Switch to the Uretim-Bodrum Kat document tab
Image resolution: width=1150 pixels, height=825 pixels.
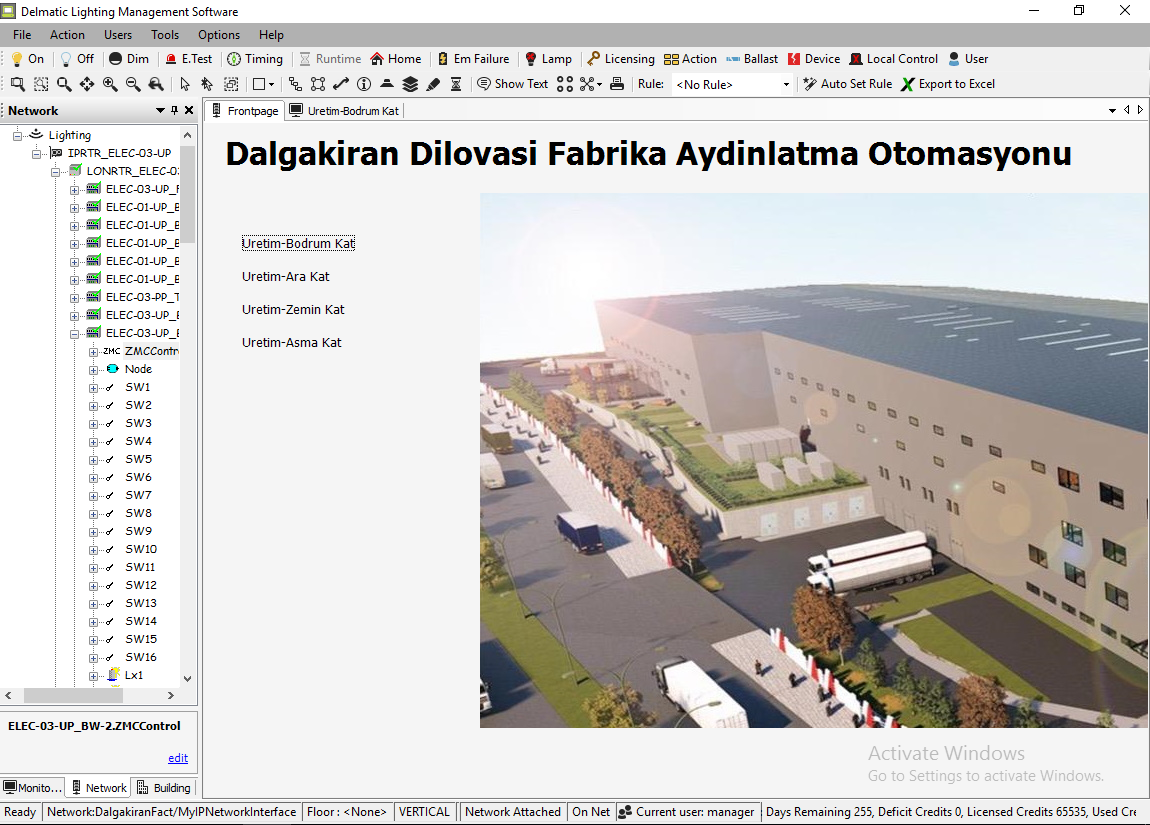(x=345, y=111)
